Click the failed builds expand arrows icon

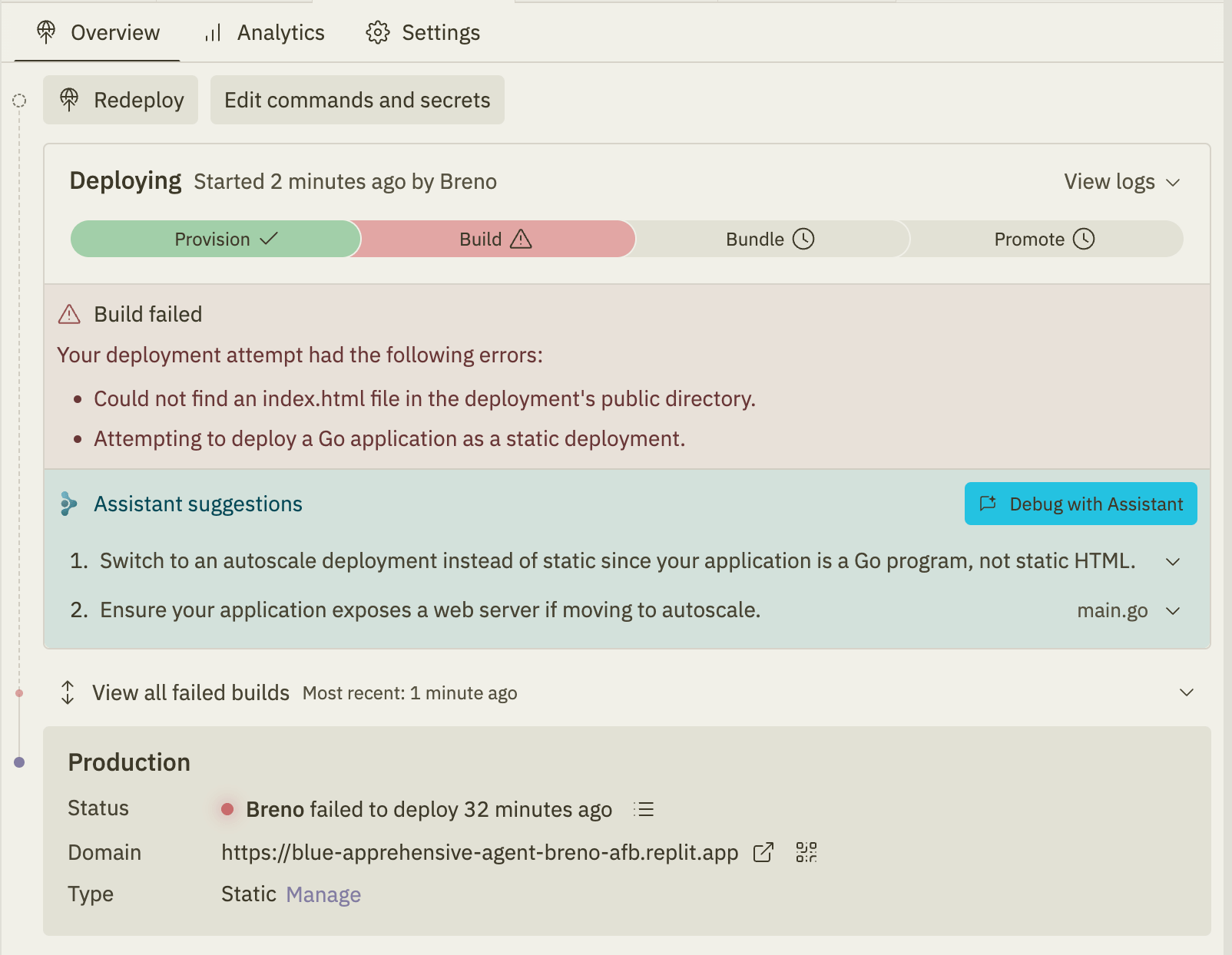coord(68,692)
